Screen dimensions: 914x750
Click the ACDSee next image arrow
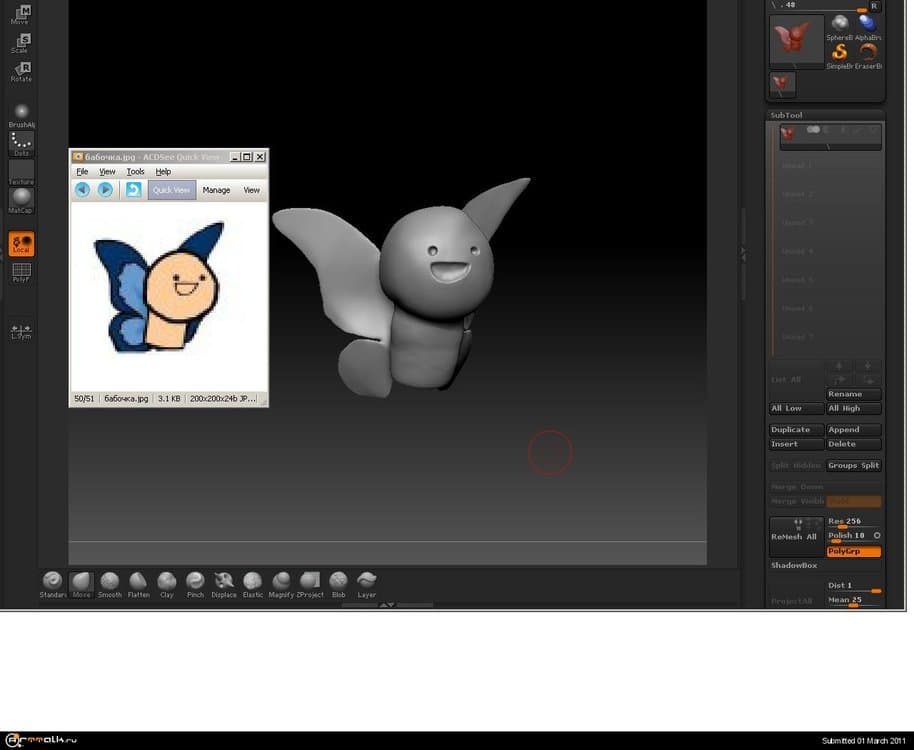pos(105,189)
